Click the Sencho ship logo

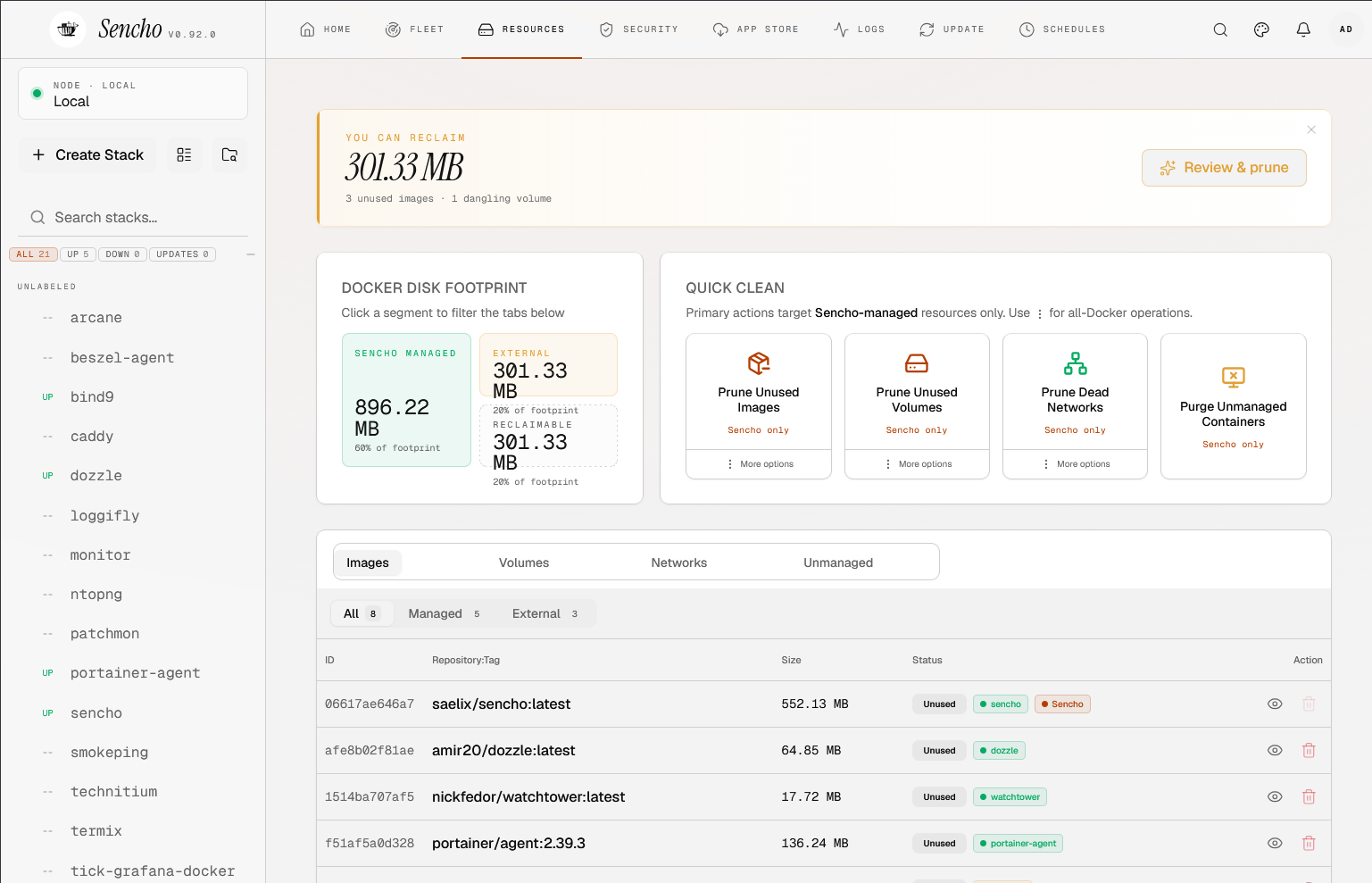click(x=68, y=29)
